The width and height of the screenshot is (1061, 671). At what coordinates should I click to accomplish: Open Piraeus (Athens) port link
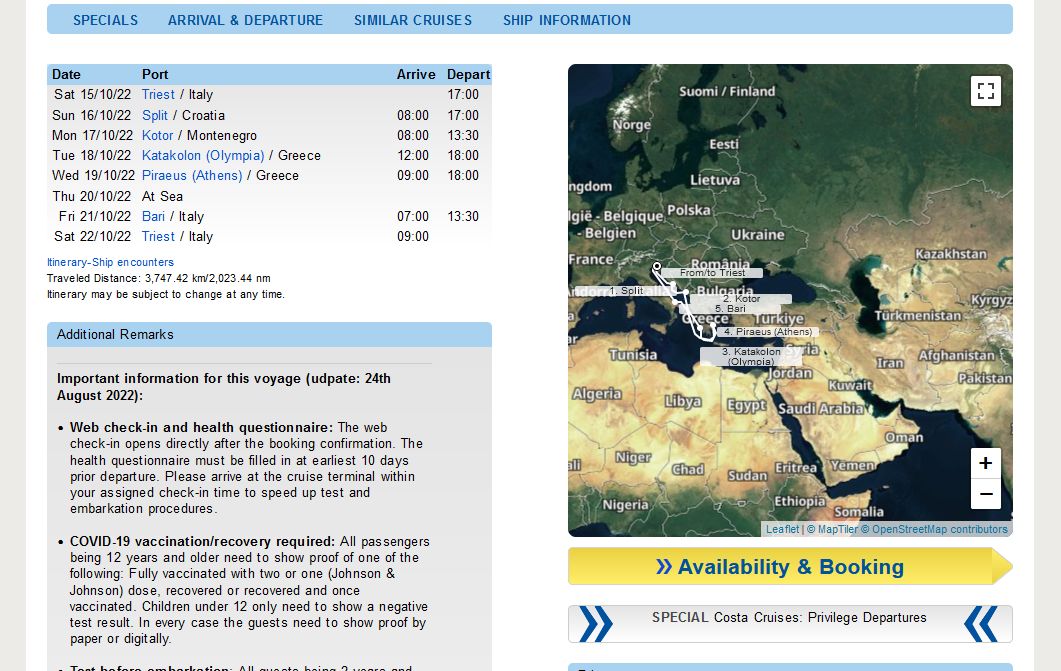[x=192, y=176]
